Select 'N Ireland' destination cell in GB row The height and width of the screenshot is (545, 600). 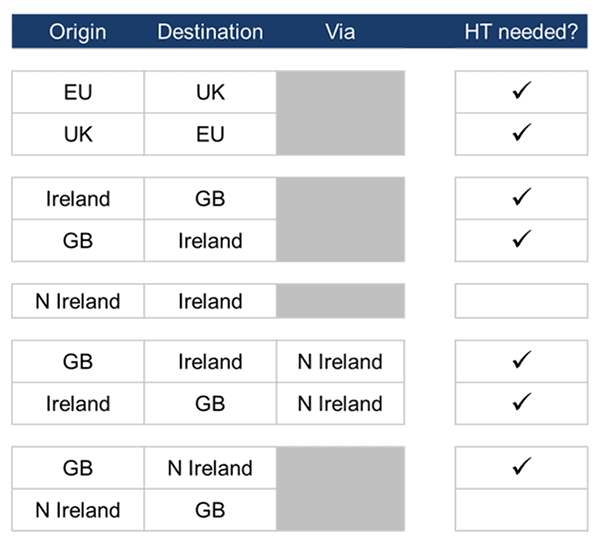210,467
